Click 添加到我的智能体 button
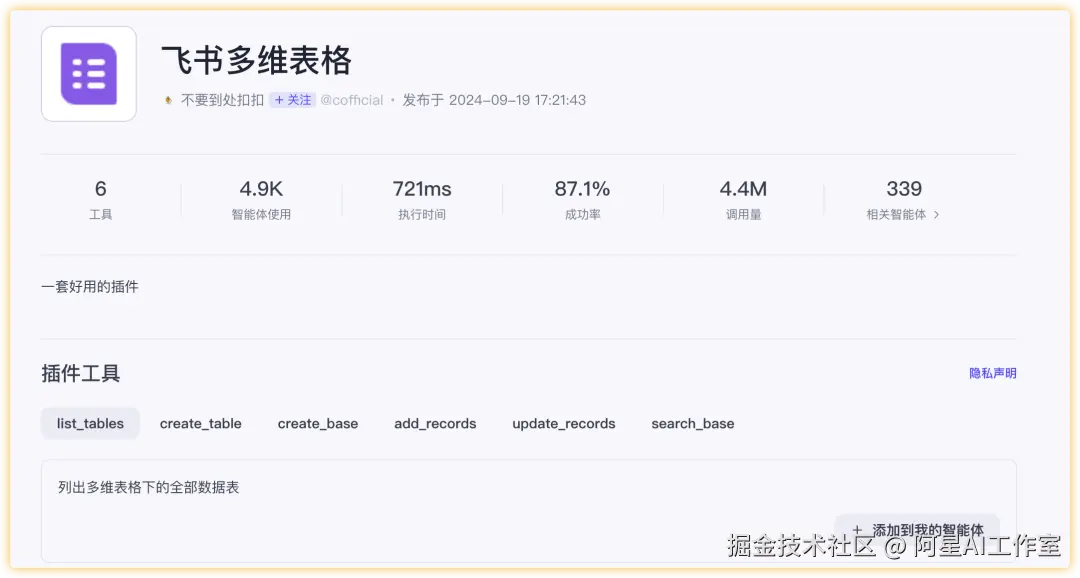1080x578 pixels. click(917, 530)
